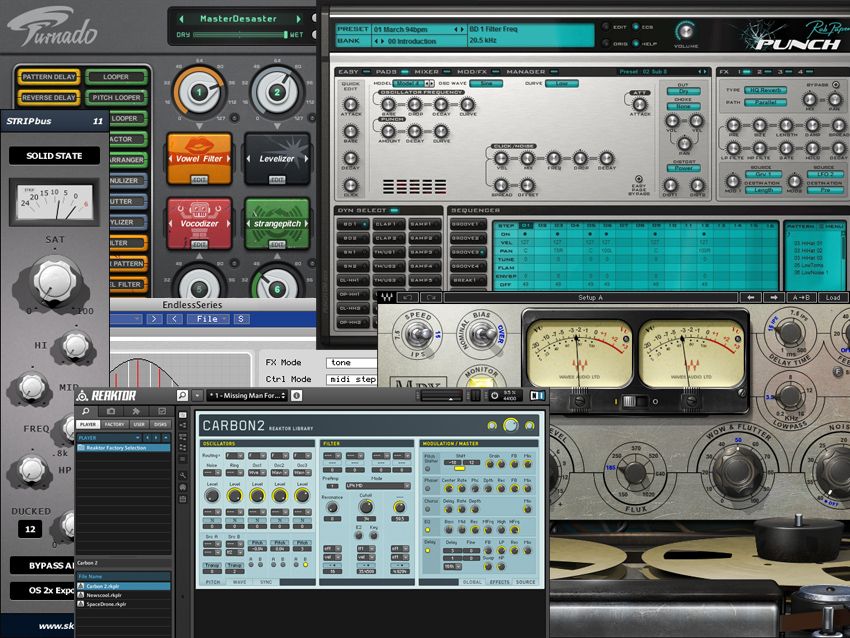850x638 pixels.
Task: Open the Punch DISTORT Power selector
Action: pos(684,168)
